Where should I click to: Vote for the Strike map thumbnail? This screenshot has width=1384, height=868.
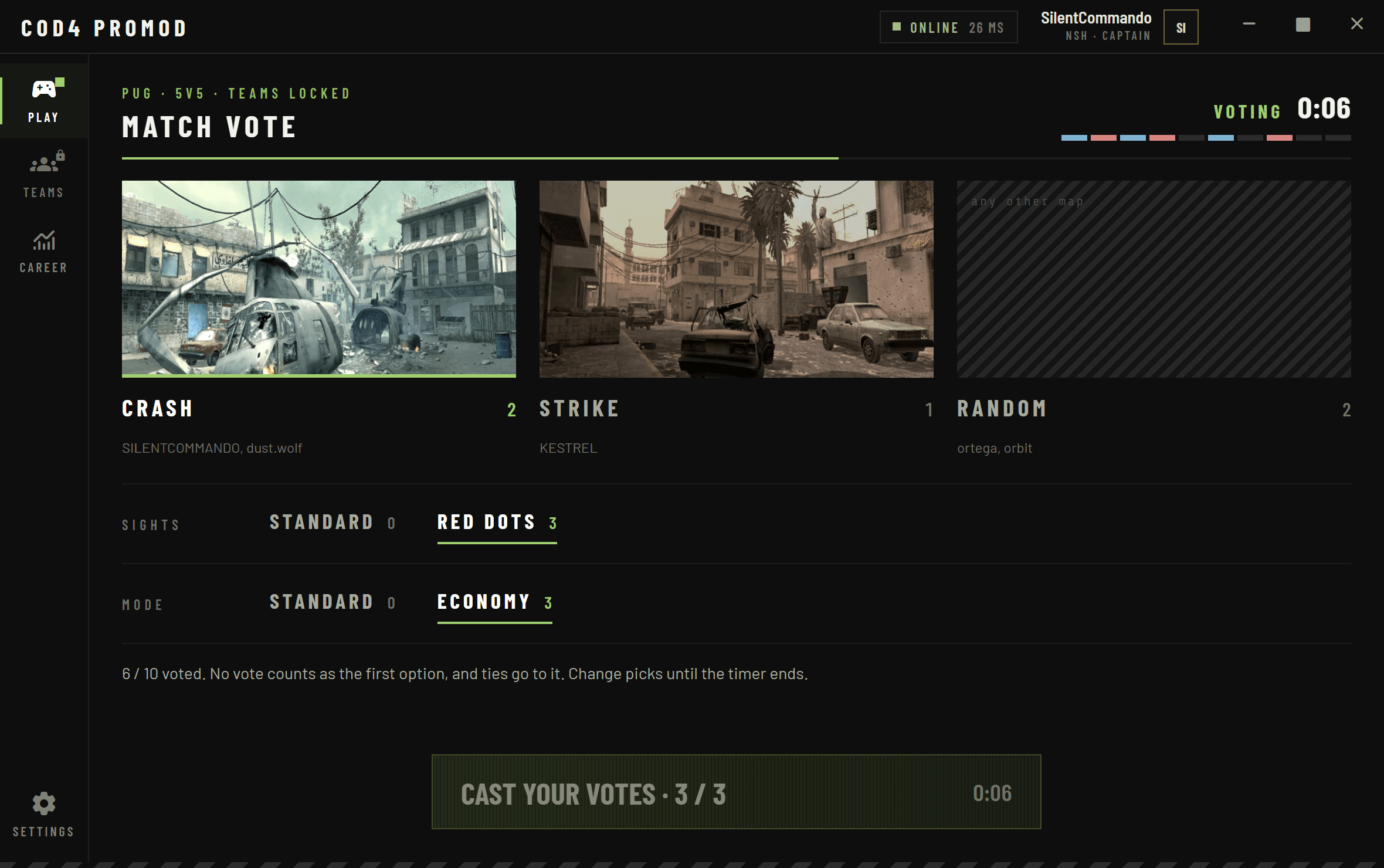click(x=736, y=279)
